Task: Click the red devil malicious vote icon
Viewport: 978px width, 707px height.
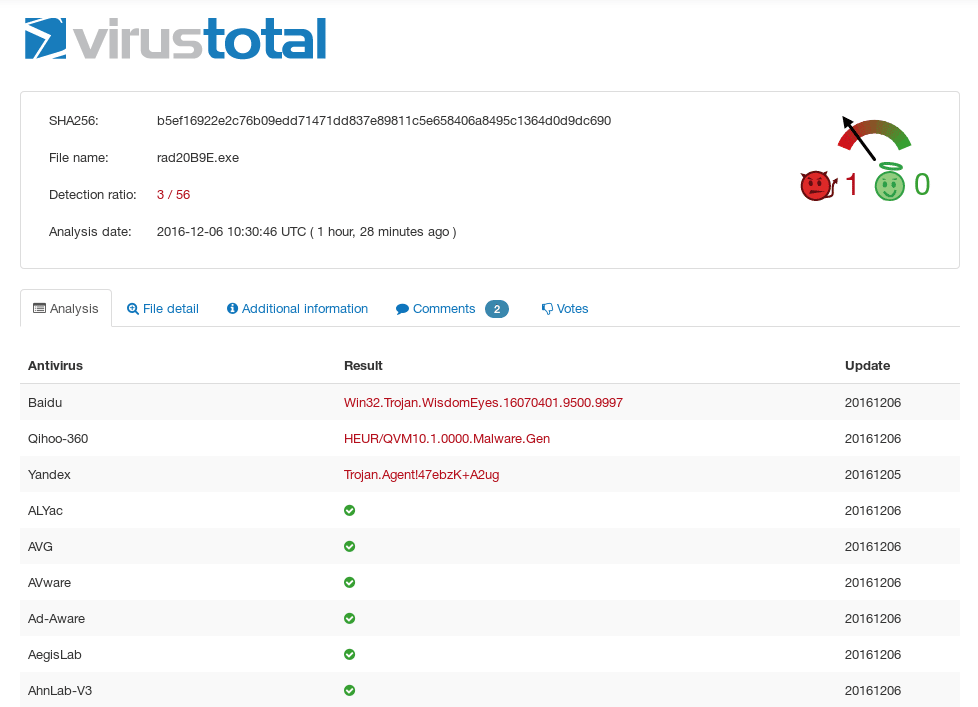Action: click(x=818, y=185)
